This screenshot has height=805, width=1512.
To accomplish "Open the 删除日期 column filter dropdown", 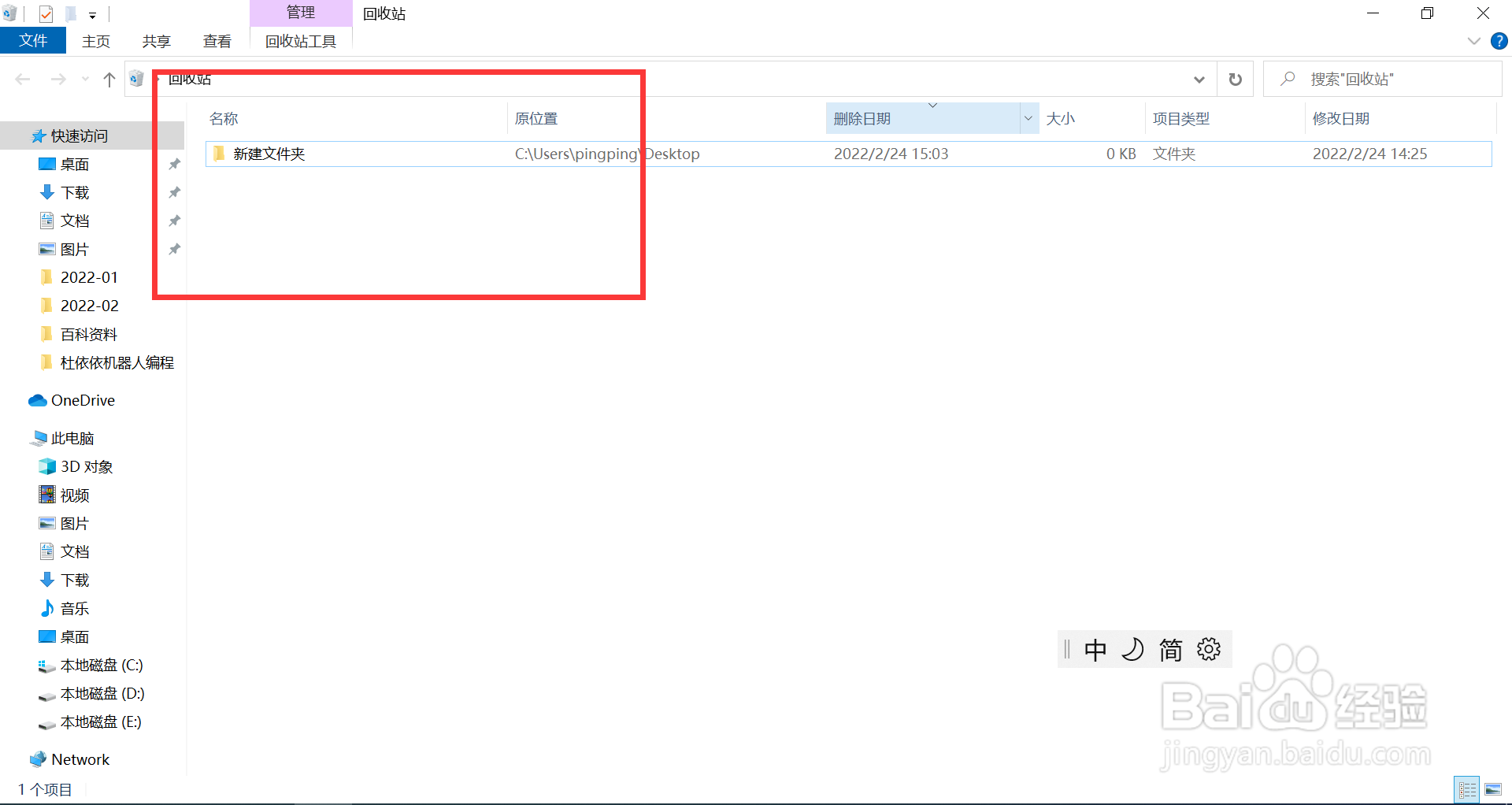I will [1028, 118].
